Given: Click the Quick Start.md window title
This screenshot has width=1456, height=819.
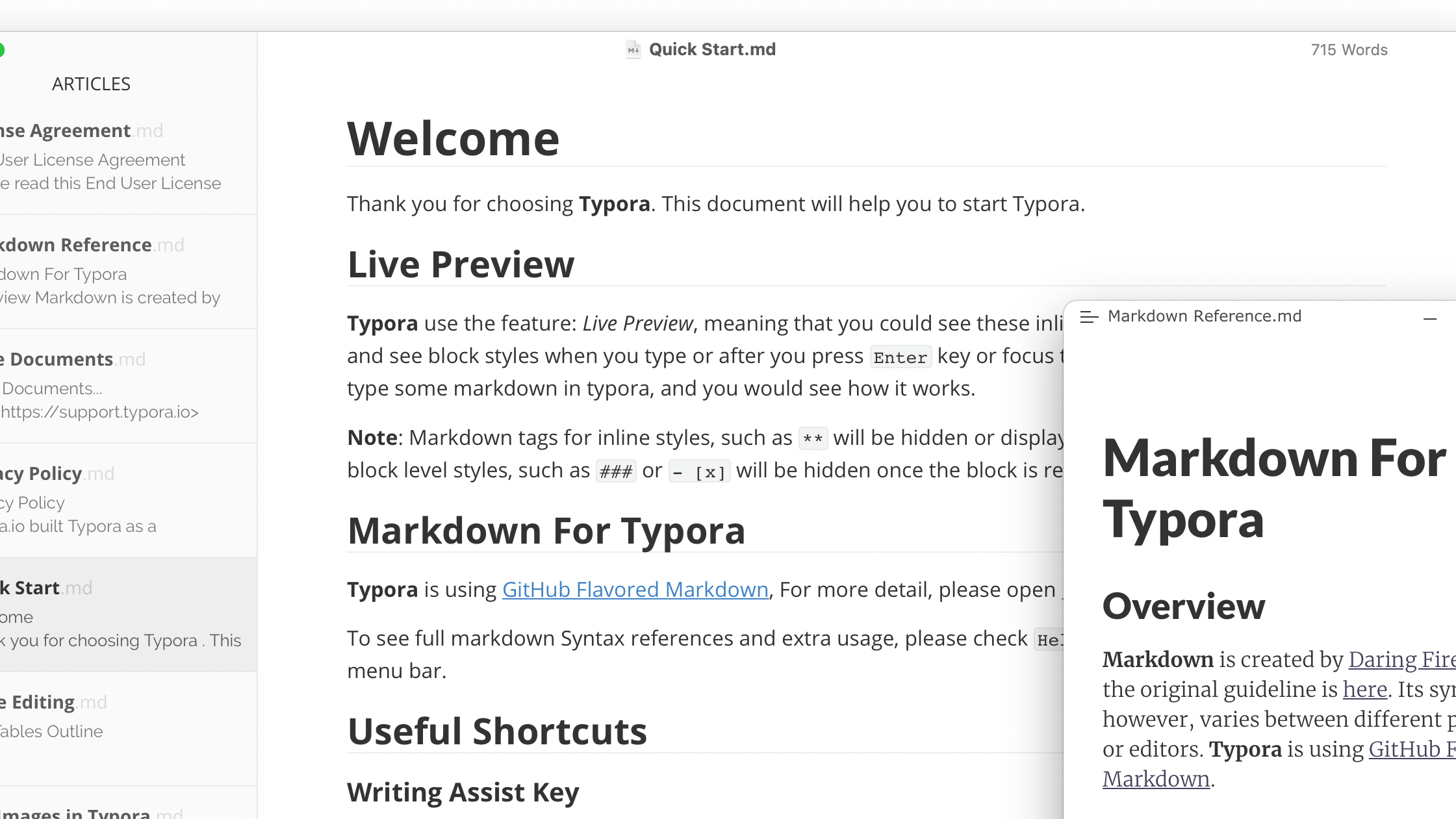Looking at the screenshot, I should pos(712,49).
